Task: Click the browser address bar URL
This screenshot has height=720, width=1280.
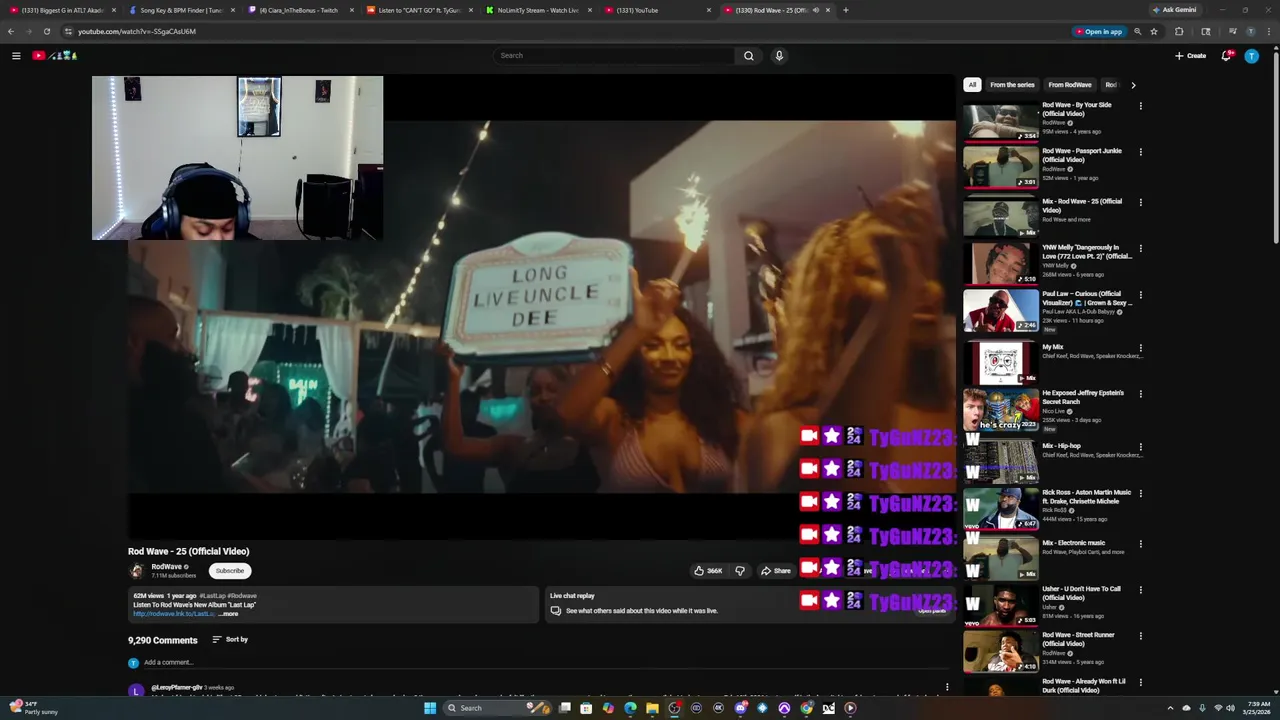Action: click(x=137, y=31)
